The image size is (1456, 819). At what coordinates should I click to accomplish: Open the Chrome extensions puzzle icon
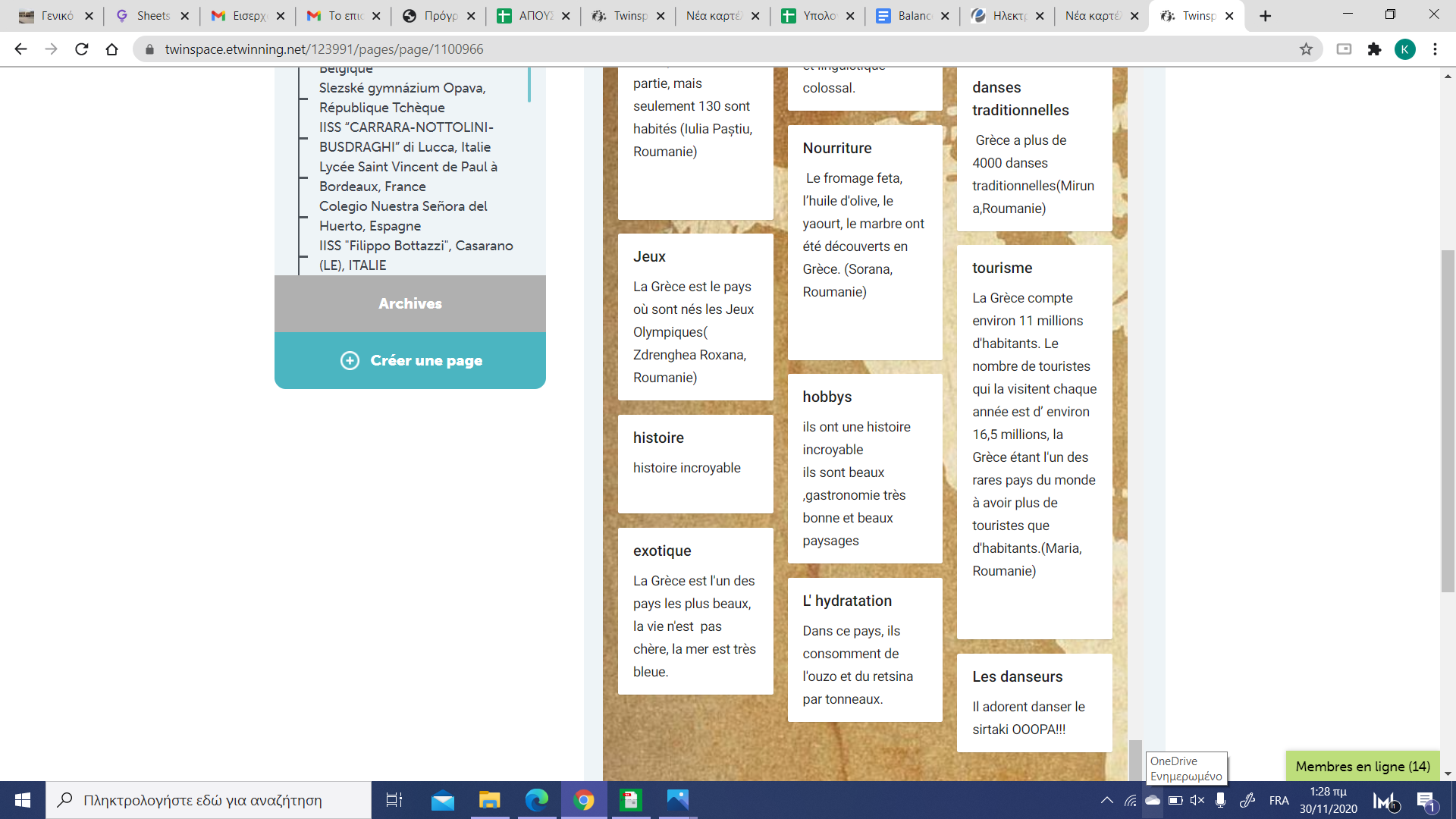1374,49
